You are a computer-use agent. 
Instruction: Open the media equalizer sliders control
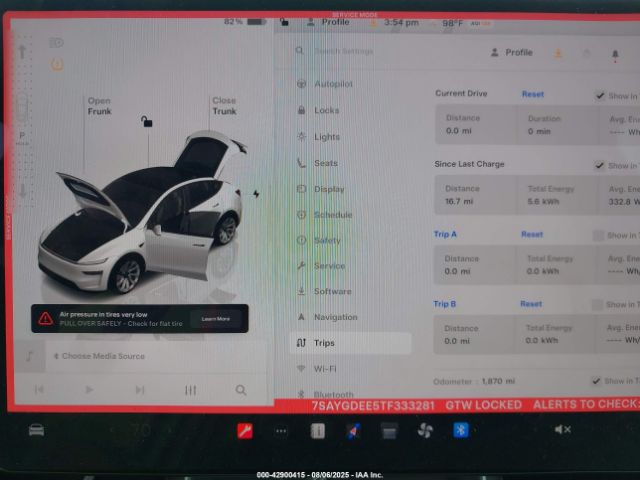[x=190, y=390]
